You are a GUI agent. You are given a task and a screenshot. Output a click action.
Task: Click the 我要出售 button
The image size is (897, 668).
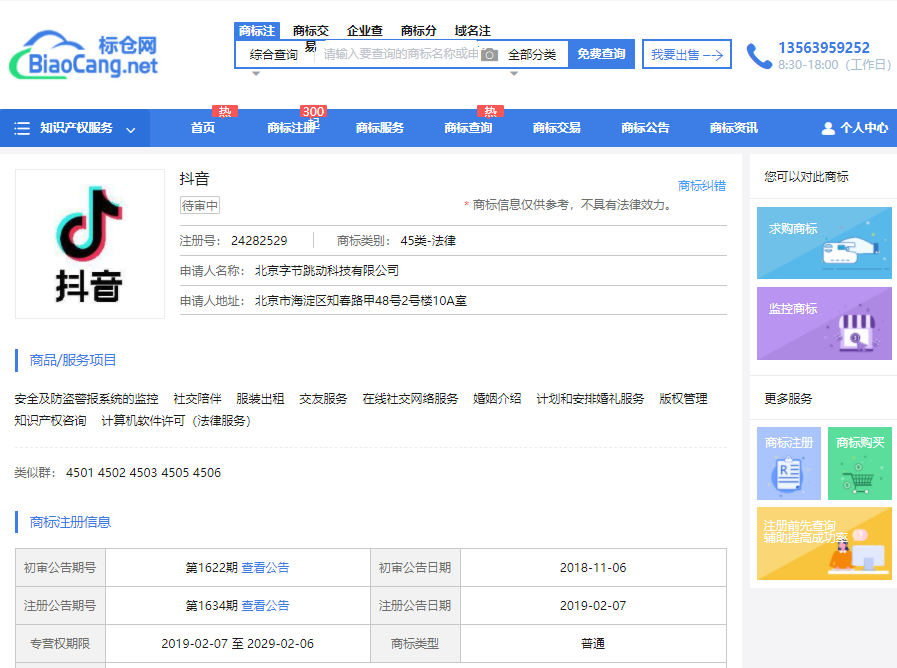point(686,54)
